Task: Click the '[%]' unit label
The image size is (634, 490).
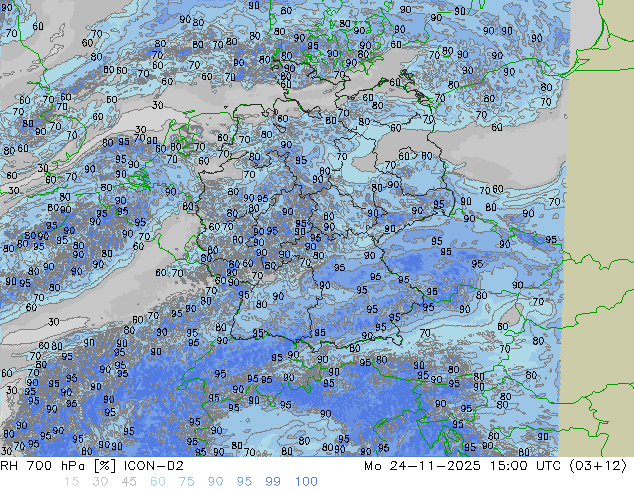Action: (x=105, y=466)
